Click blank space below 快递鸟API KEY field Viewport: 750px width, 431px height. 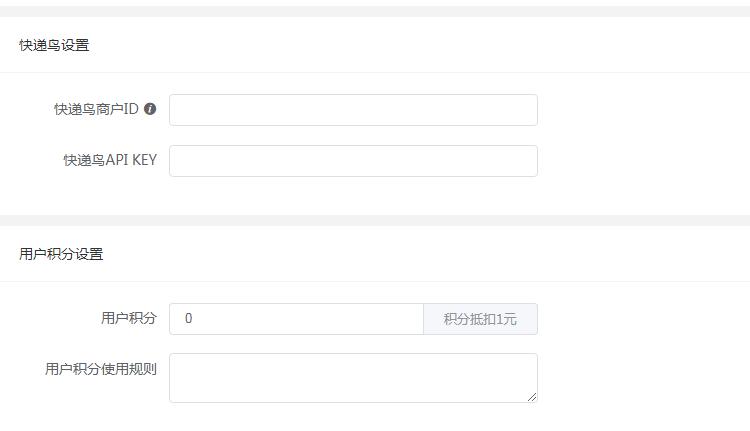point(353,196)
